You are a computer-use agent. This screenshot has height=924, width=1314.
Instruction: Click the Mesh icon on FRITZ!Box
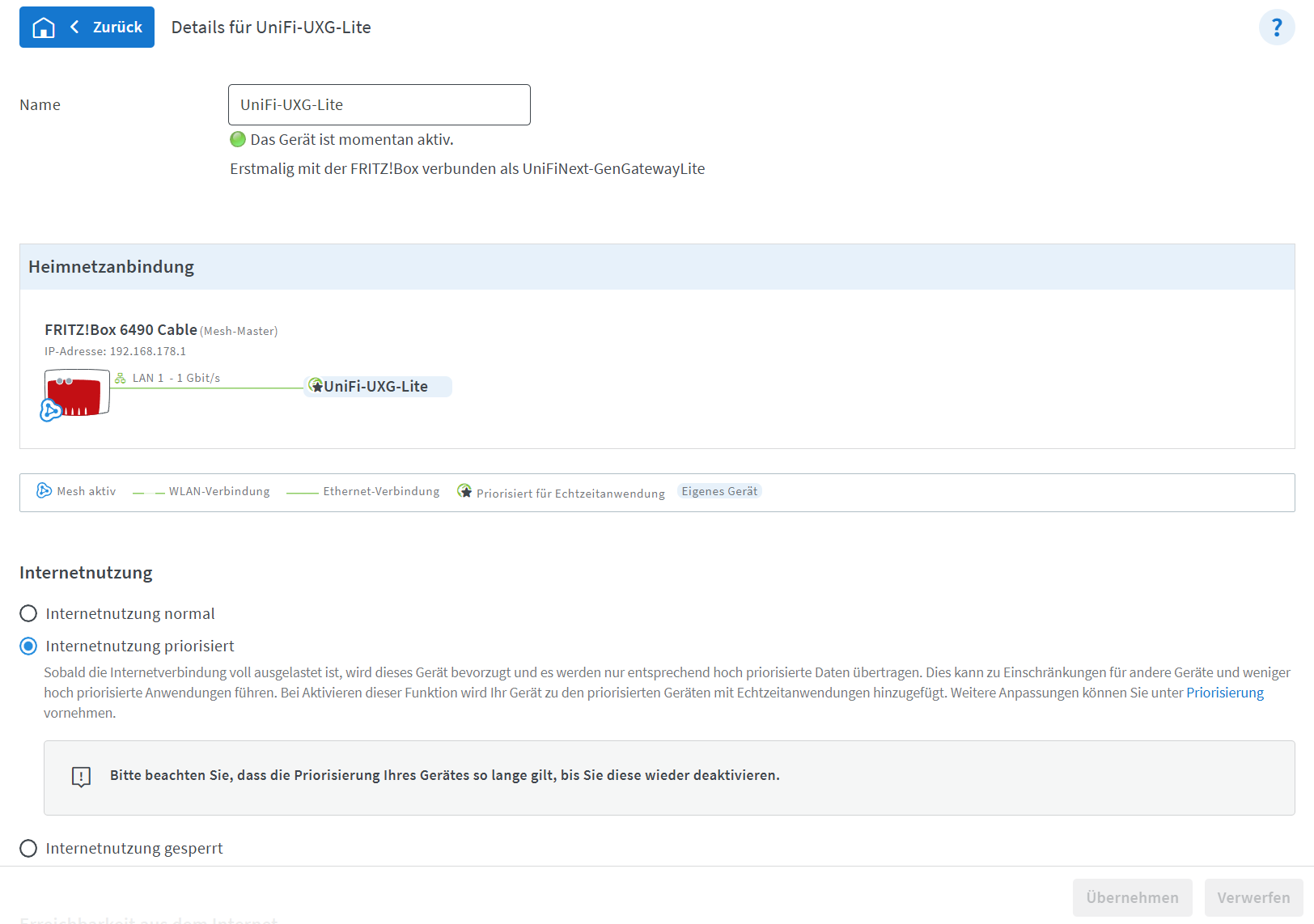coord(50,410)
